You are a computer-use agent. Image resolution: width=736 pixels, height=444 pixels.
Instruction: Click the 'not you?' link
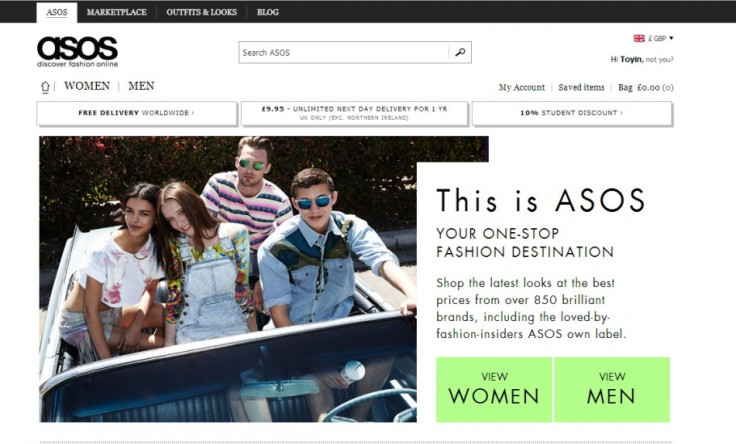click(659, 60)
